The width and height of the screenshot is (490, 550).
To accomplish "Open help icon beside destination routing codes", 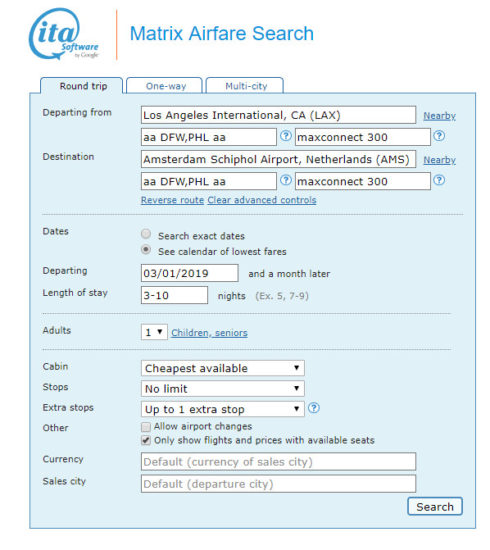I will (286, 180).
